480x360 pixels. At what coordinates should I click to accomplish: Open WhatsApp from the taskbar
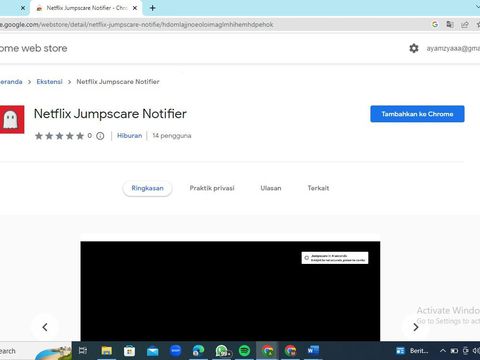222,351
